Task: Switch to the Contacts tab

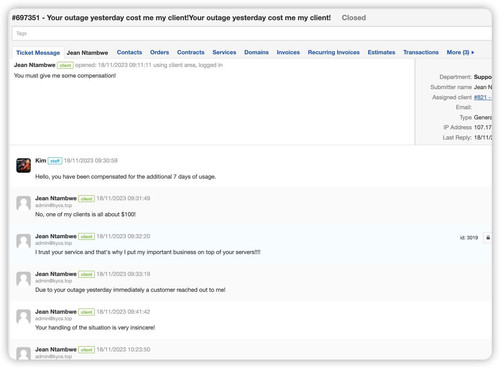Action: (129, 52)
